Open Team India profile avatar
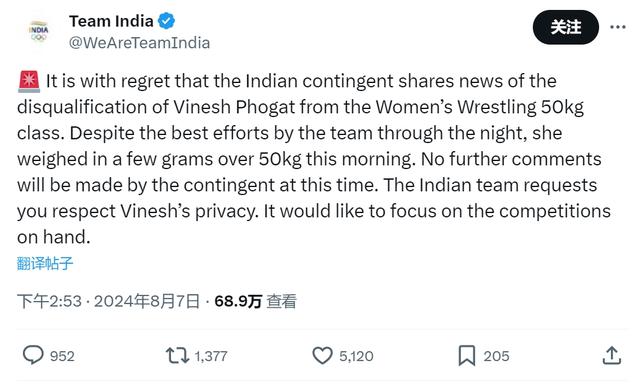 [39, 31]
